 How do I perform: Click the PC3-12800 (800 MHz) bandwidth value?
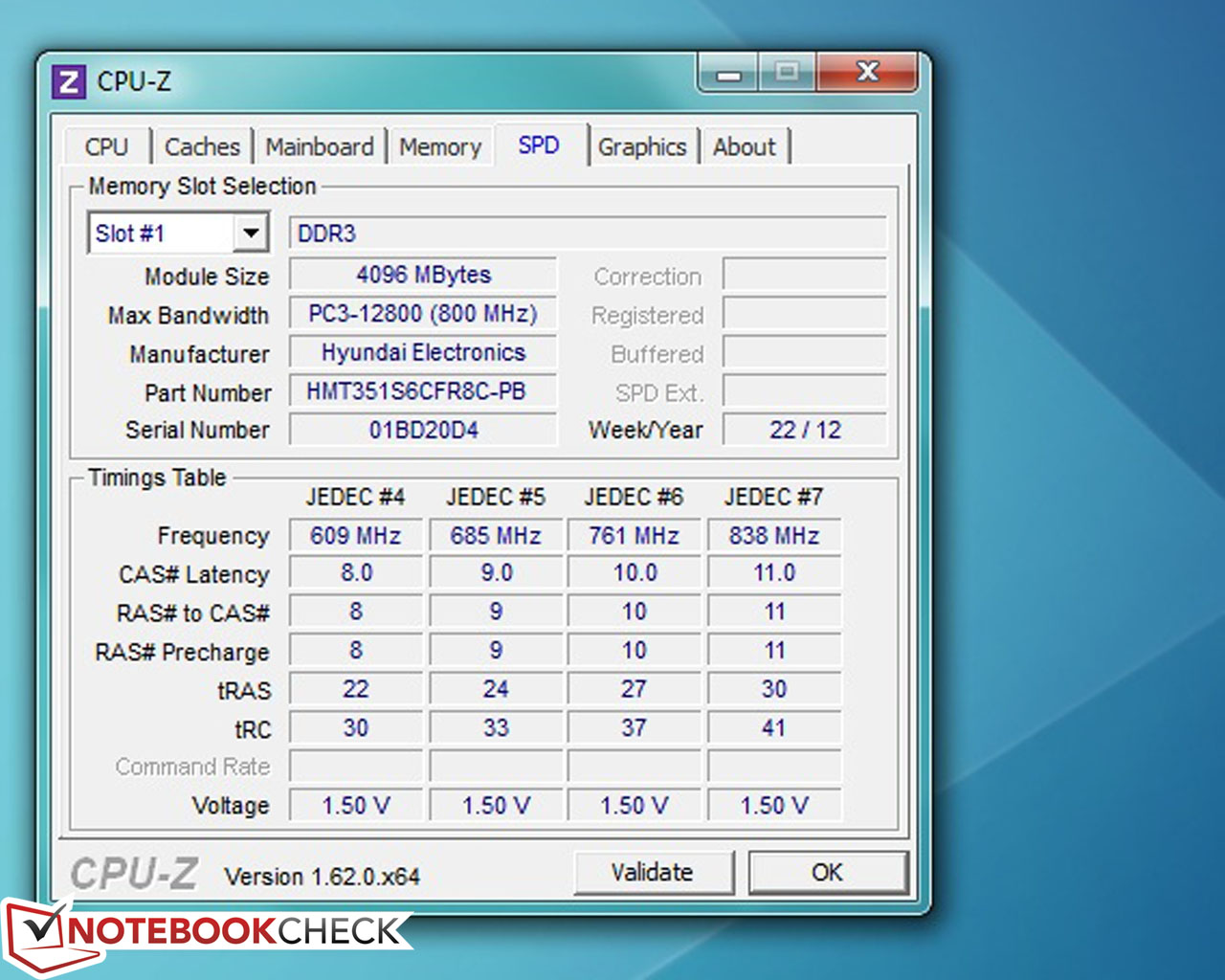(423, 314)
